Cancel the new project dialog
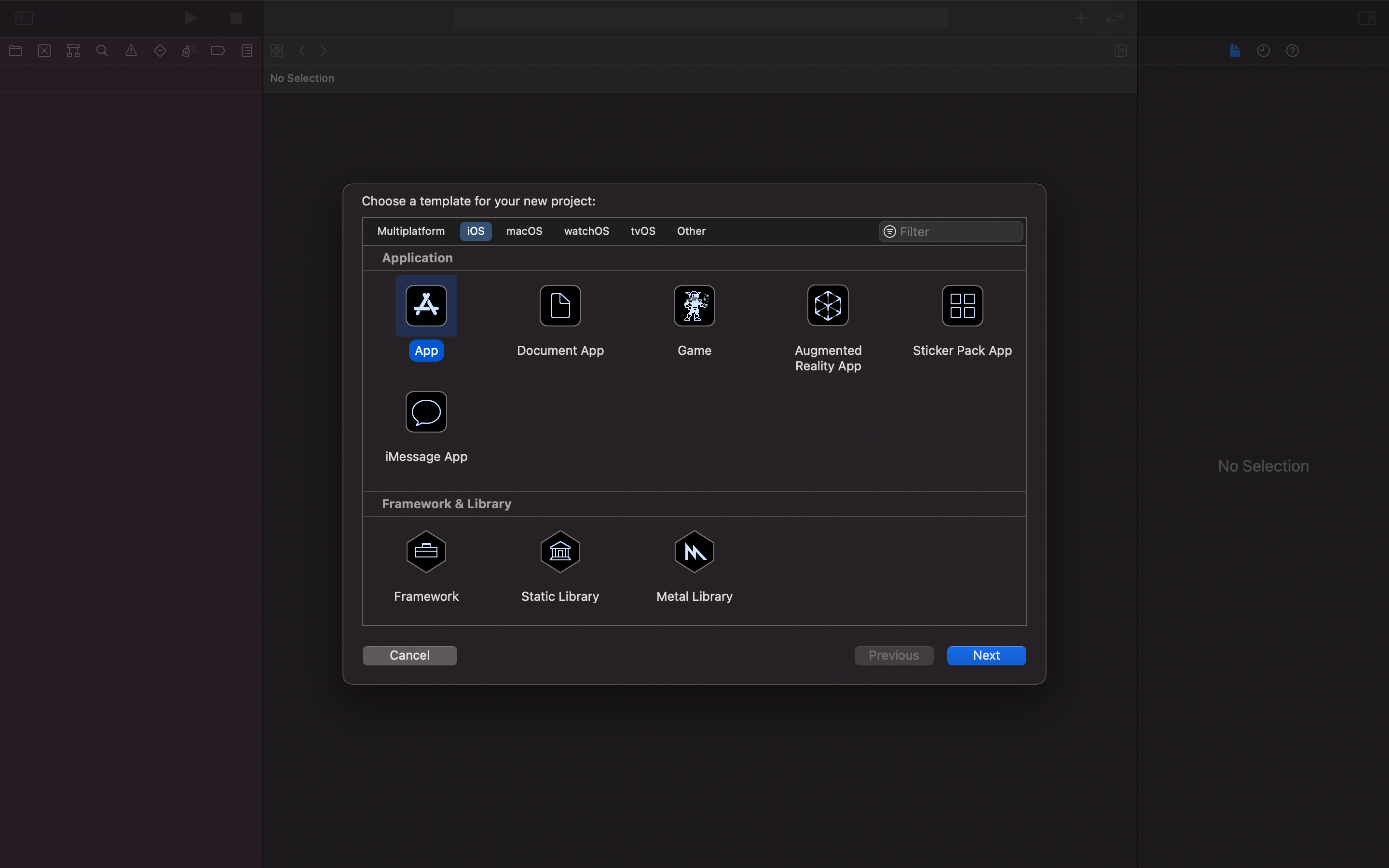 click(409, 655)
